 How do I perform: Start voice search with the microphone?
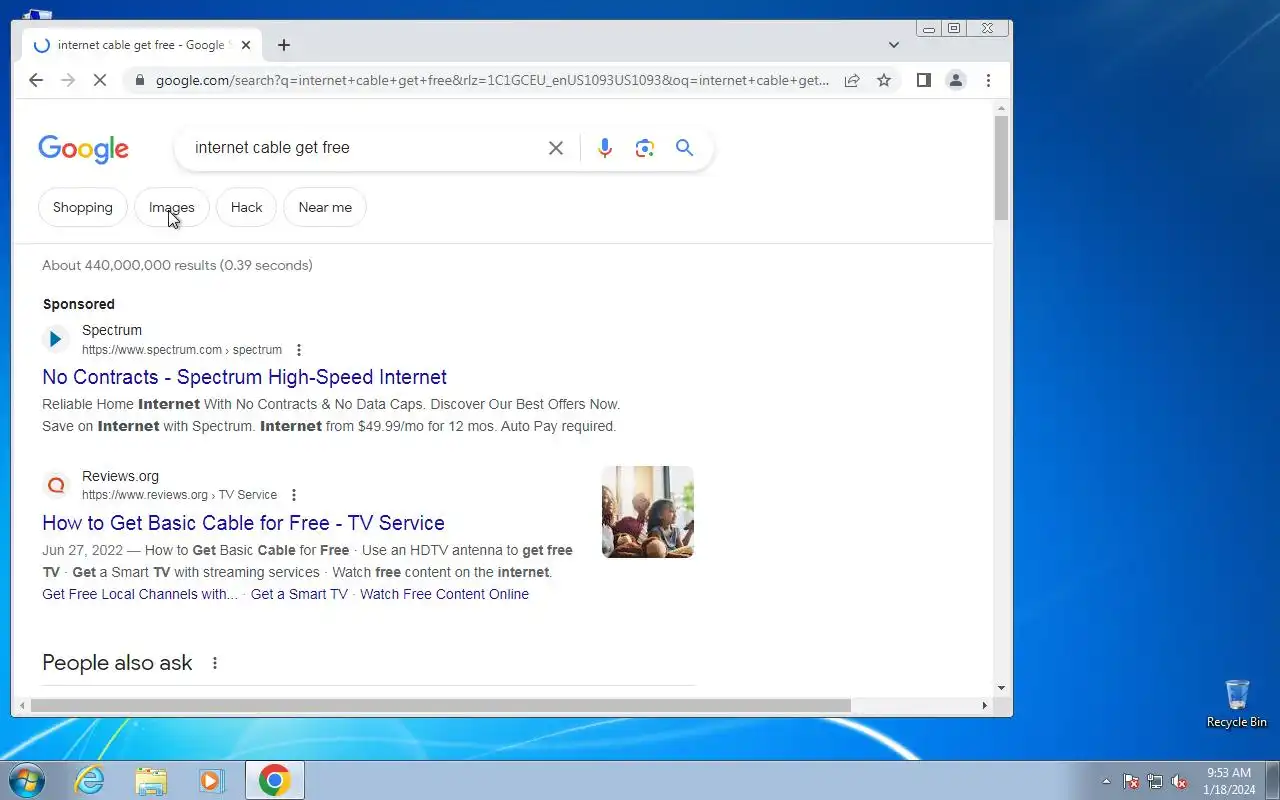(604, 148)
